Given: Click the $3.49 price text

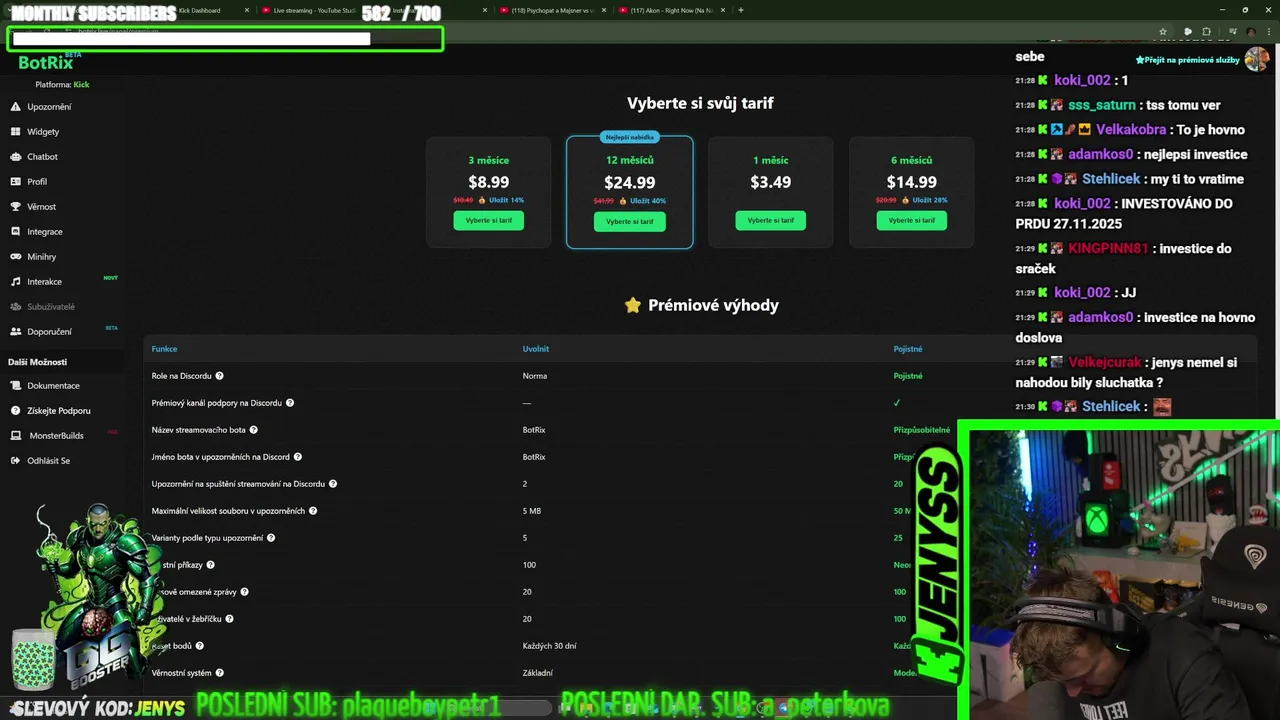Looking at the screenshot, I should point(770,182).
